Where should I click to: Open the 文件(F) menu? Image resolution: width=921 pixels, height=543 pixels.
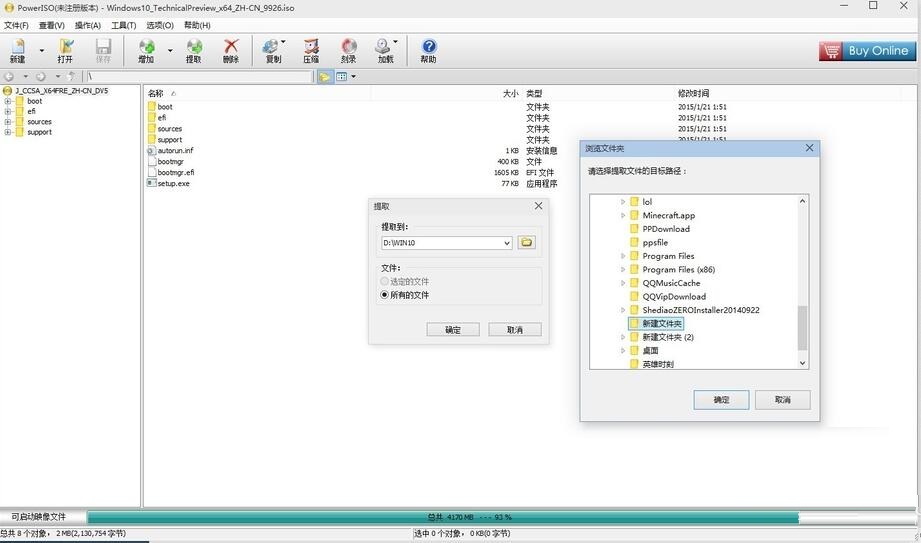(x=16, y=25)
